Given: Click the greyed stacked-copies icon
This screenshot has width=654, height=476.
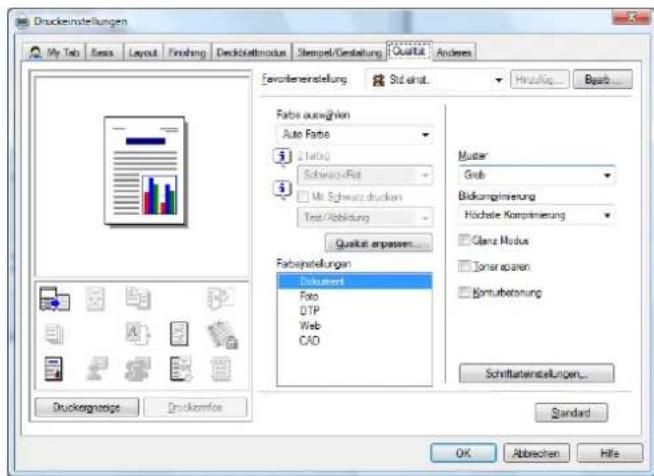Looking at the screenshot, I should point(138,298).
